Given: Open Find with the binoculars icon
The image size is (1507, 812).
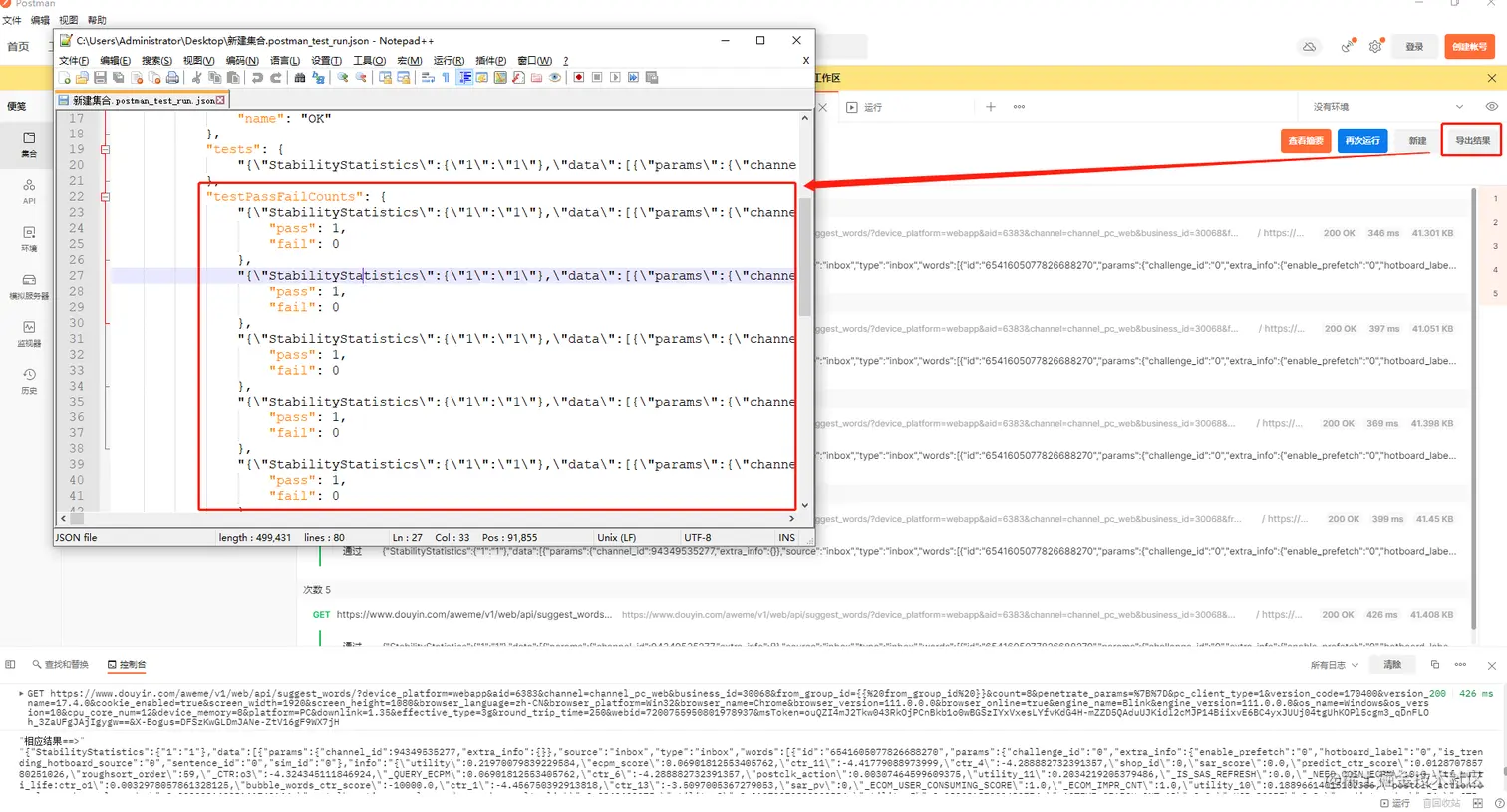Looking at the screenshot, I should coord(300,78).
